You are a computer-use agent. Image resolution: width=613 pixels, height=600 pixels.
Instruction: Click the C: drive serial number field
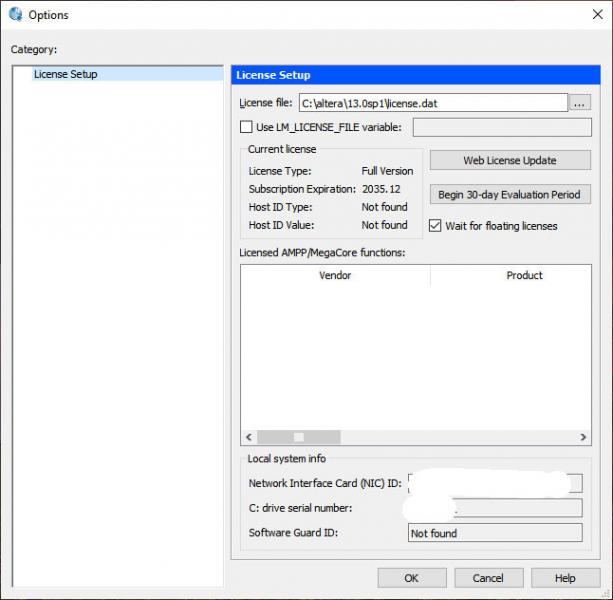coord(494,508)
